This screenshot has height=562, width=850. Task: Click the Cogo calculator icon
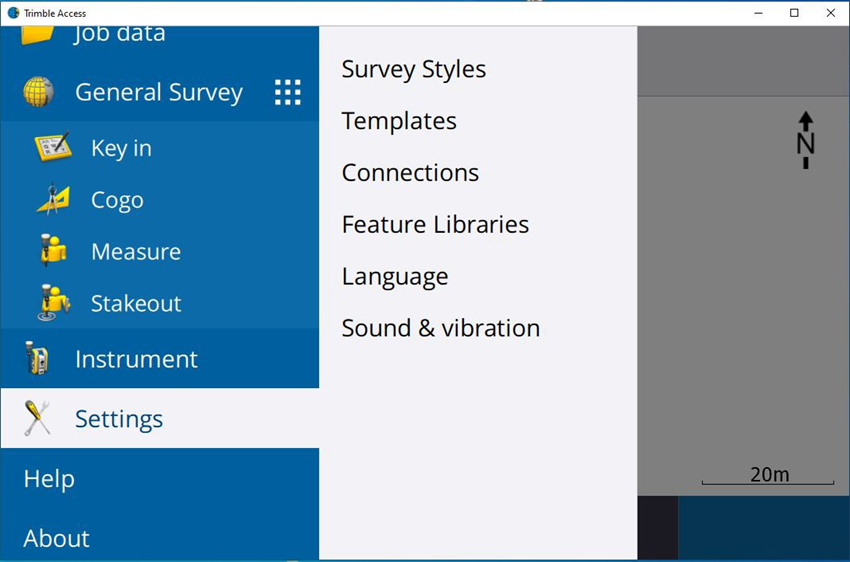tap(53, 200)
